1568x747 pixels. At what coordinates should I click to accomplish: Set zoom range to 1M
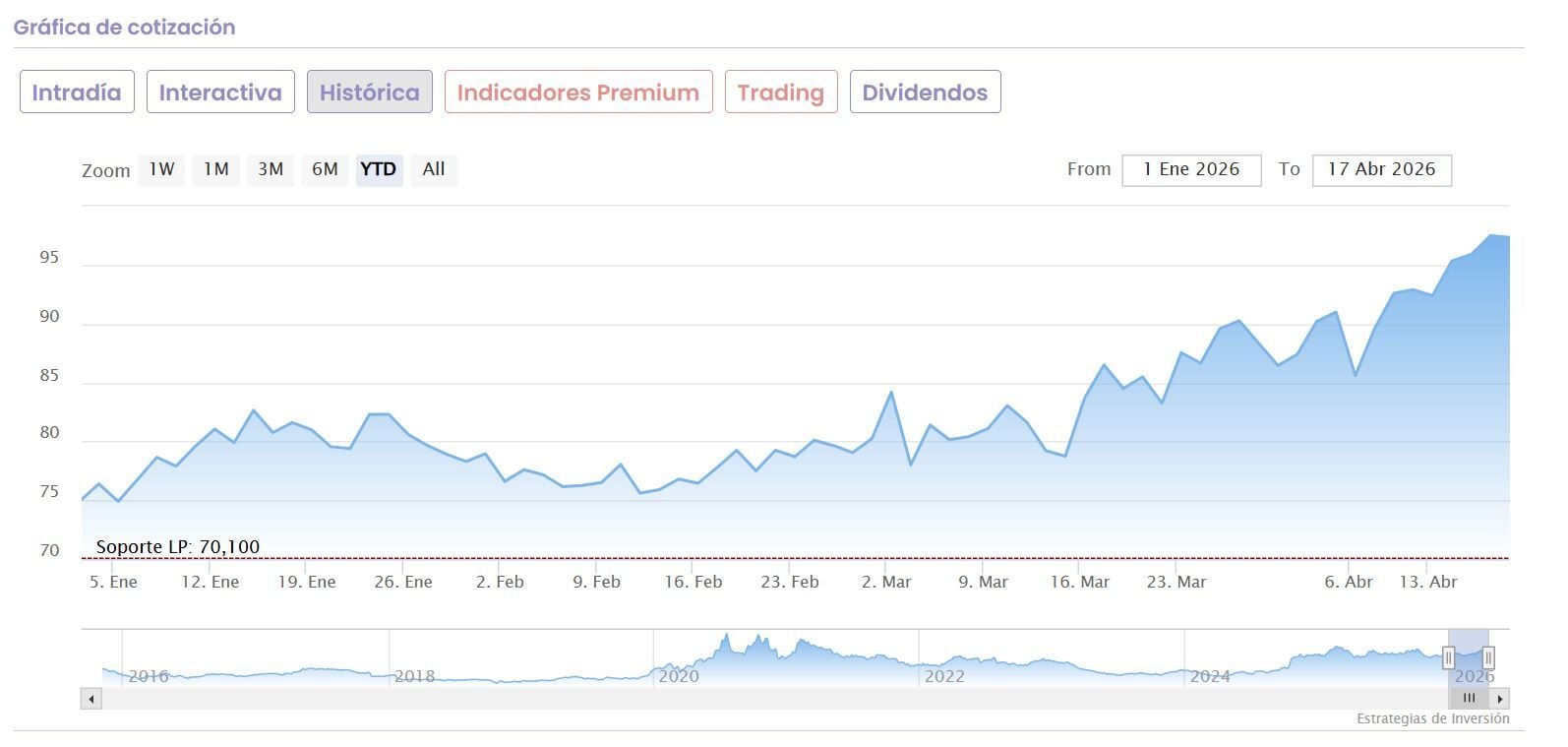click(x=216, y=169)
